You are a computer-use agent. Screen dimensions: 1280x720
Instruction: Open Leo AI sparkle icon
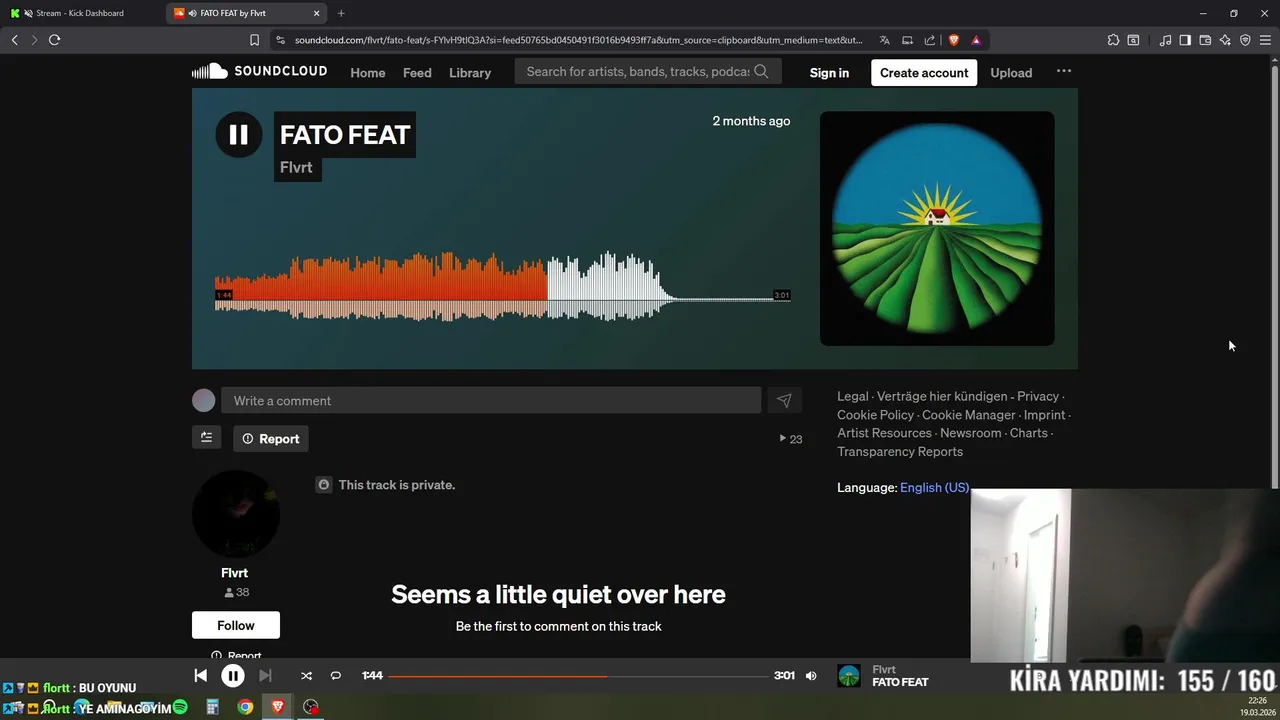pyautogui.click(x=1225, y=40)
